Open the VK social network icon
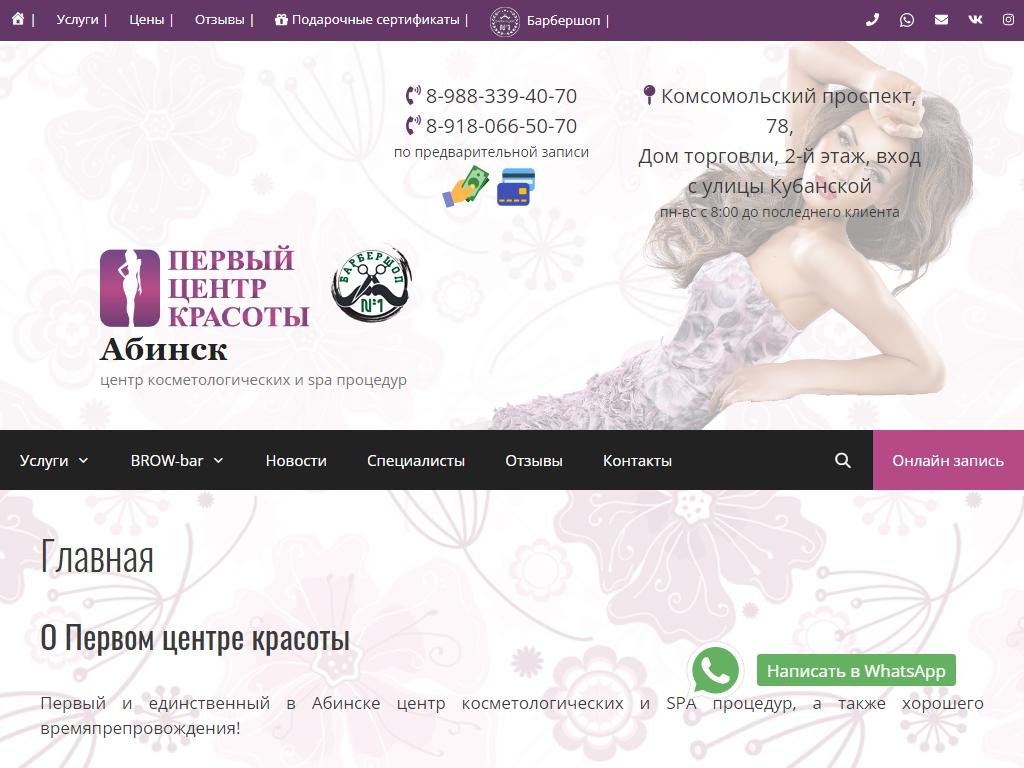Image resolution: width=1024 pixels, height=768 pixels. click(975, 20)
